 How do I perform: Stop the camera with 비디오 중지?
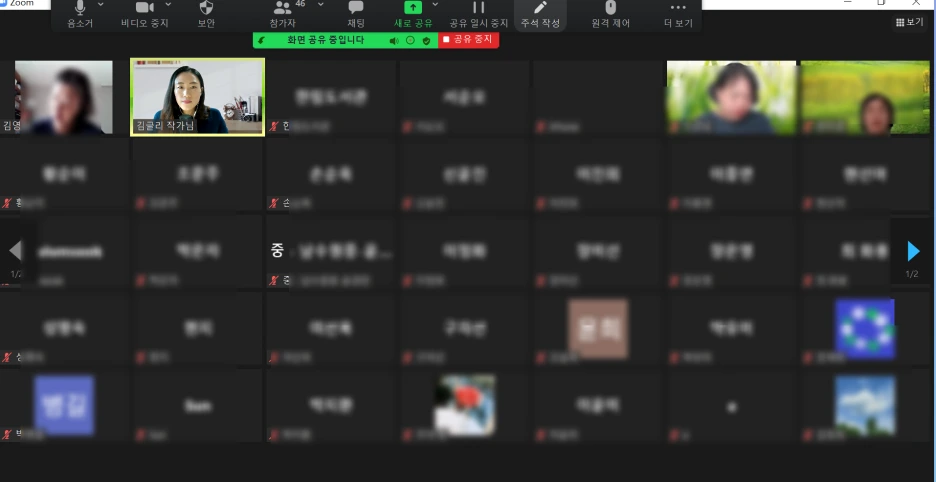[144, 15]
